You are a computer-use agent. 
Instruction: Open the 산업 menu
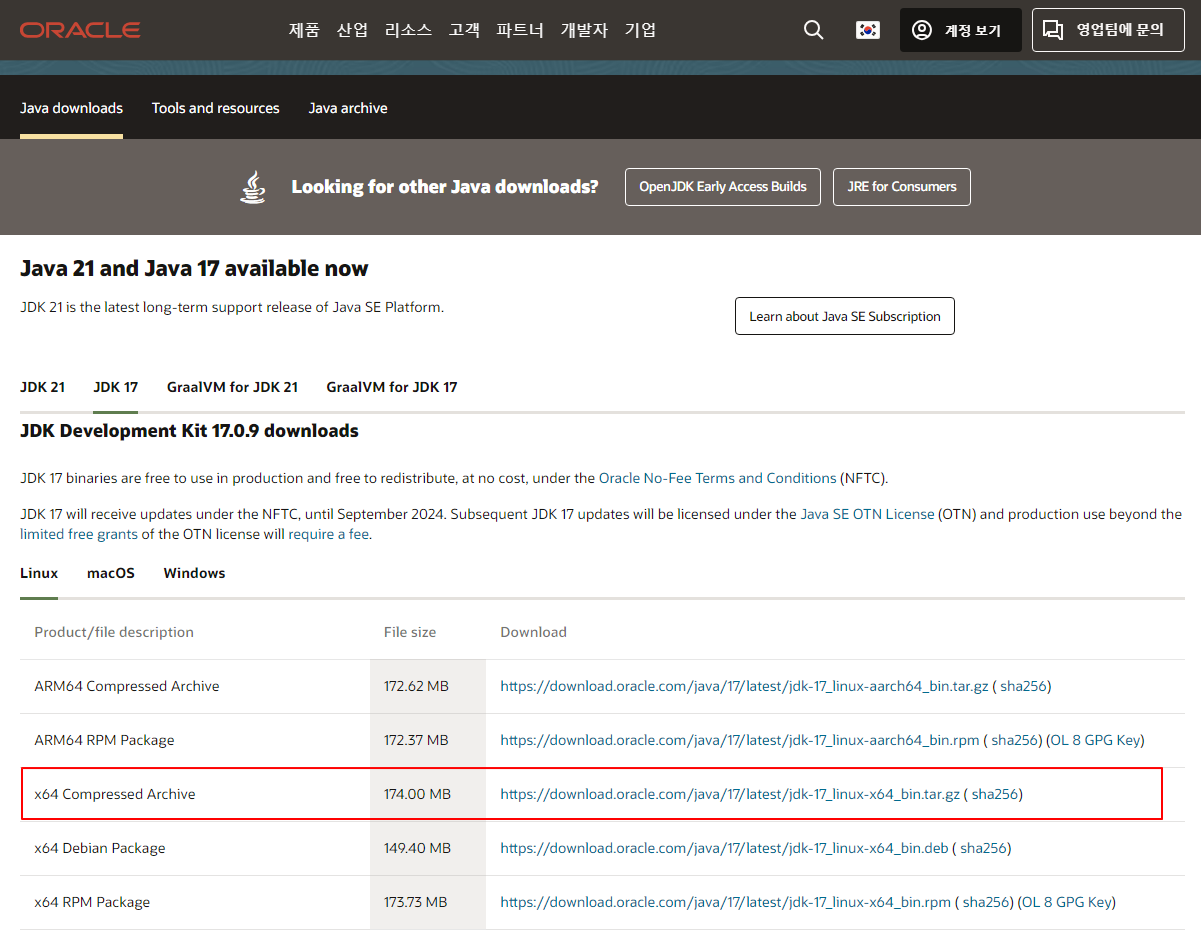352,30
